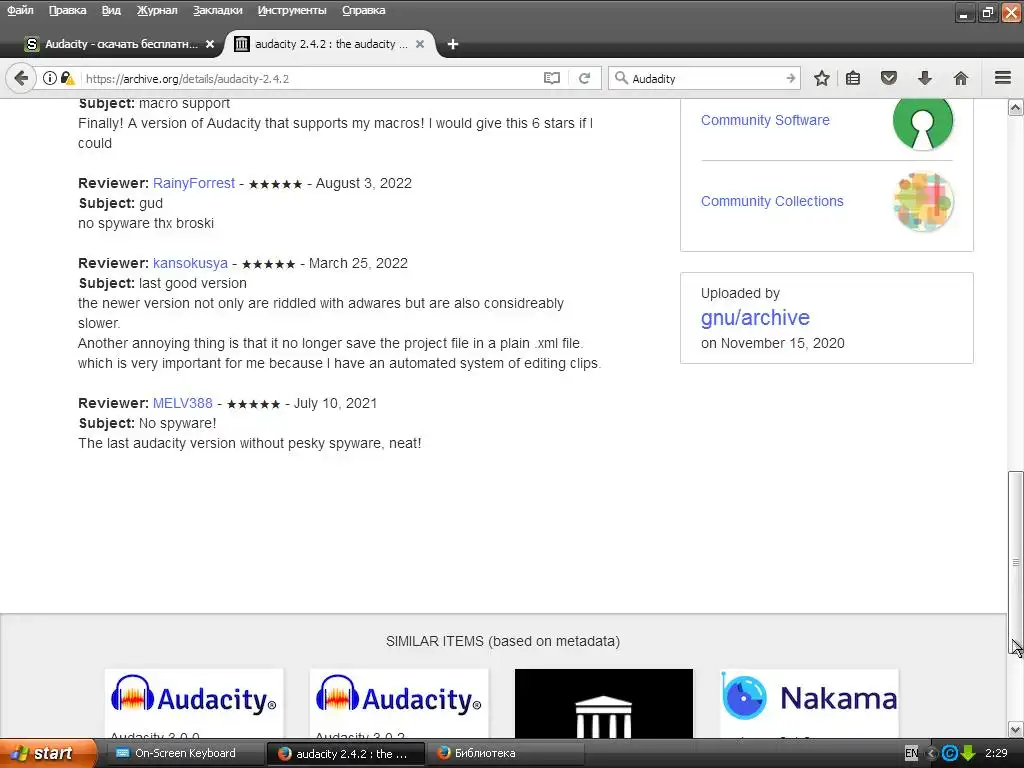Open Windows start button
1024x768 pixels.
click(47, 753)
